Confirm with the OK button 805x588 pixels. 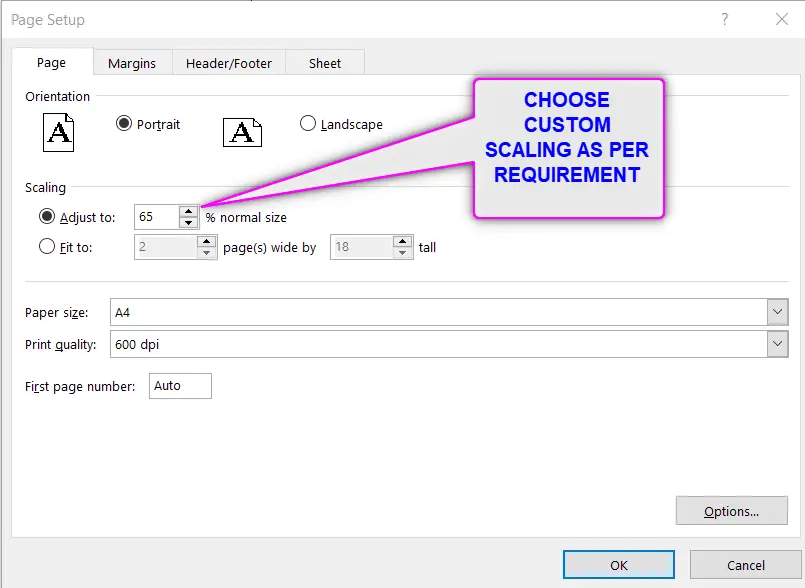(x=619, y=565)
